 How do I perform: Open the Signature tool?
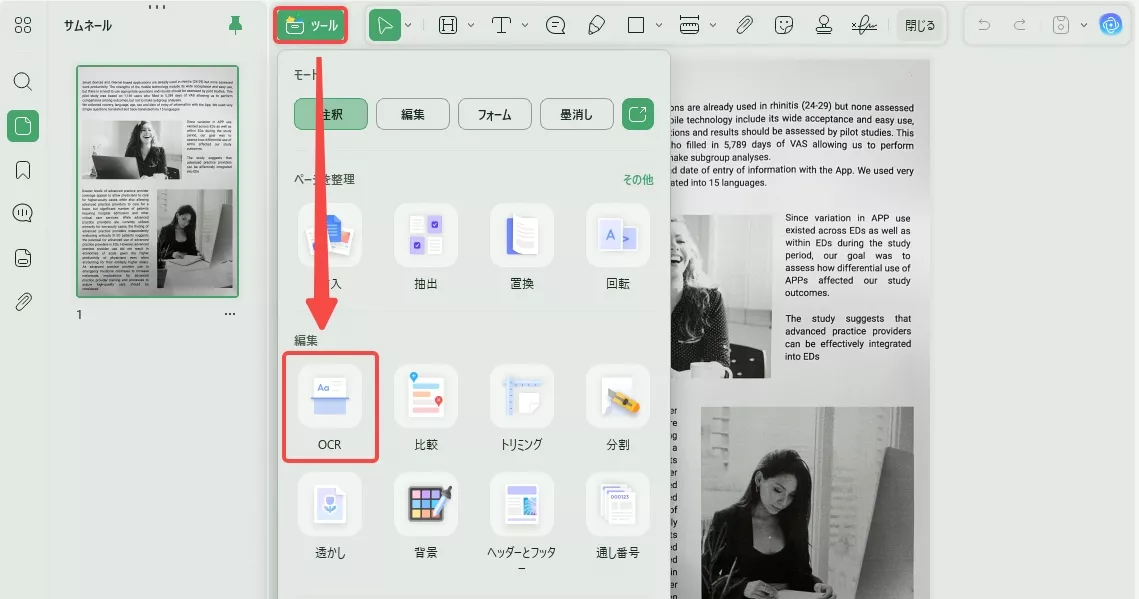click(x=864, y=24)
